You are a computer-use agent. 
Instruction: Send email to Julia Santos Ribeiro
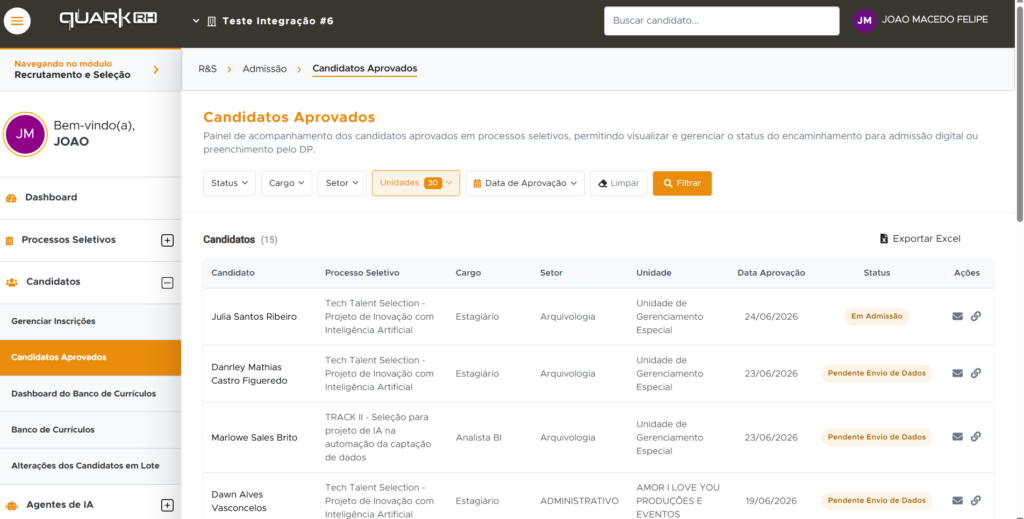957,317
